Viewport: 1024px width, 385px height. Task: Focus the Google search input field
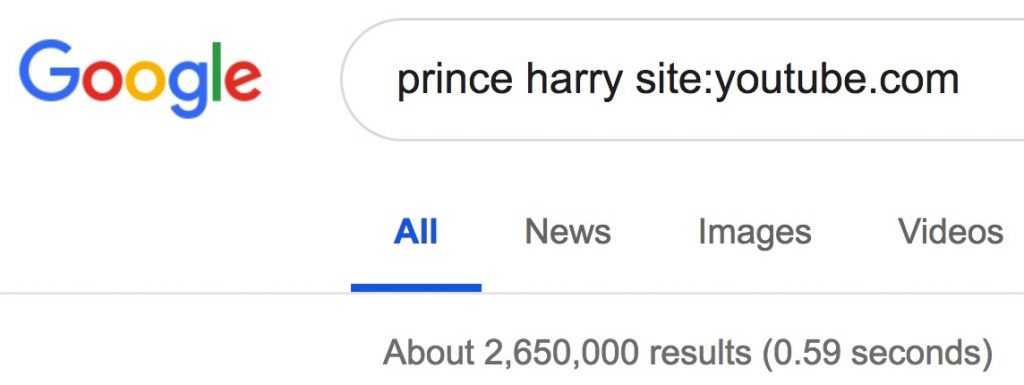(682, 79)
